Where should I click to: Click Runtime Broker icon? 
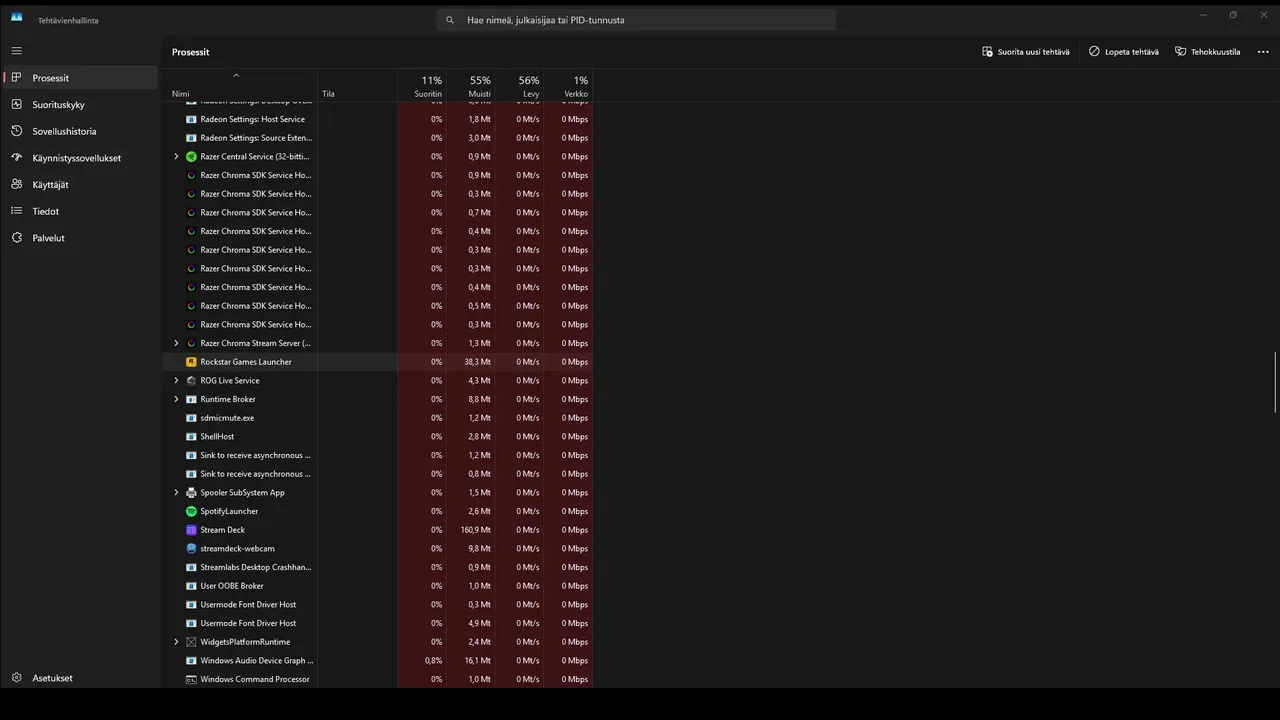(191, 399)
